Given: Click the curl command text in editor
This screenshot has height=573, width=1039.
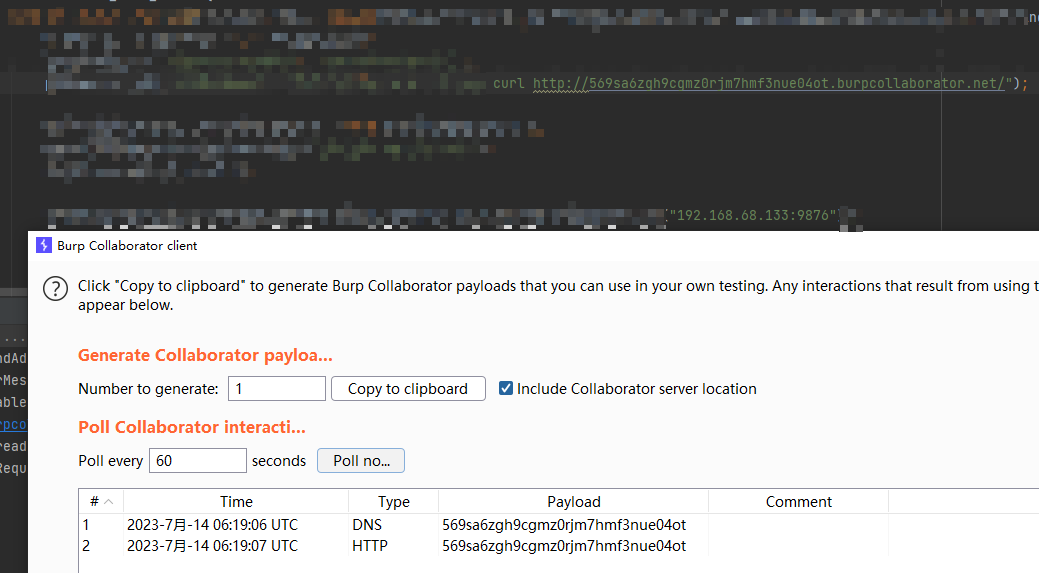Looking at the screenshot, I should (509, 83).
